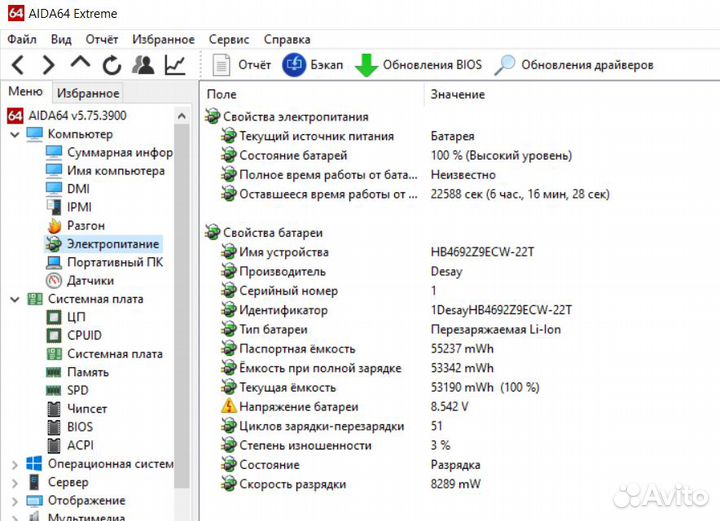Expand the Мультимедиа tree node
This screenshot has height=521, width=720.
pyautogui.click(x=15, y=518)
